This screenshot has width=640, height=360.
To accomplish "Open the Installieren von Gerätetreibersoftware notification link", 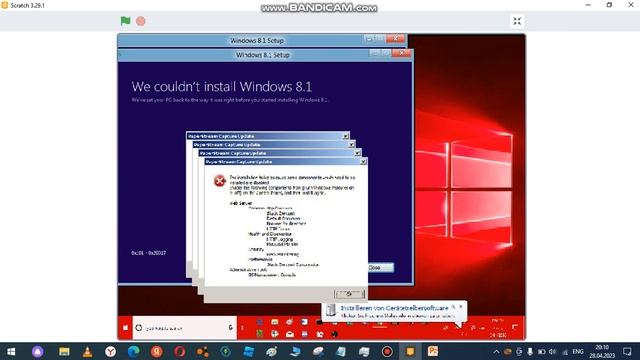I will (394, 308).
